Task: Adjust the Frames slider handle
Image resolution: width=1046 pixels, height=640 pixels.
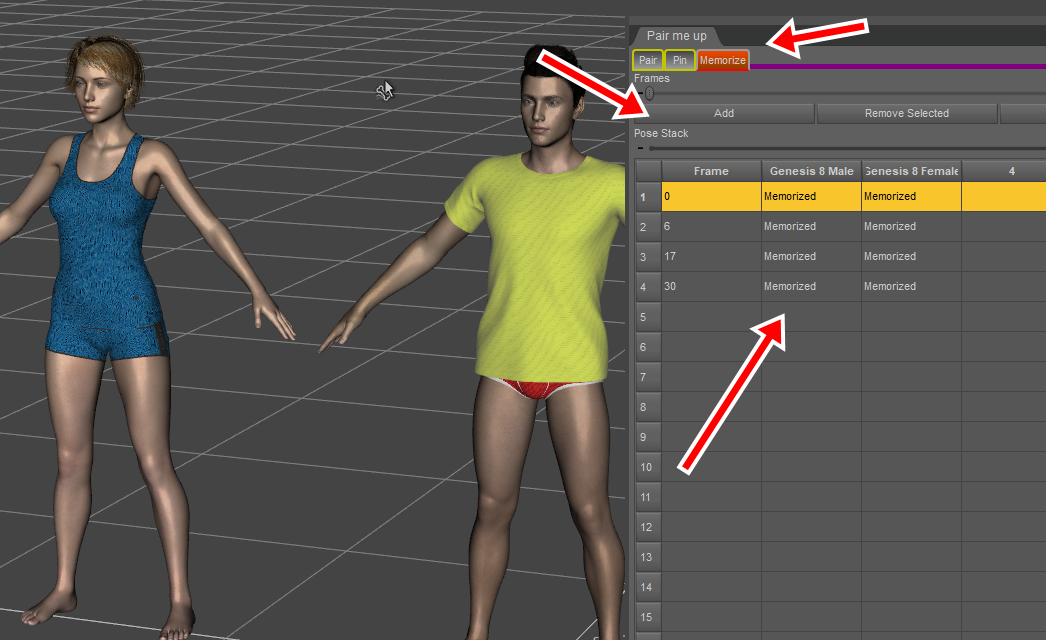Action: (x=649, y=93)
